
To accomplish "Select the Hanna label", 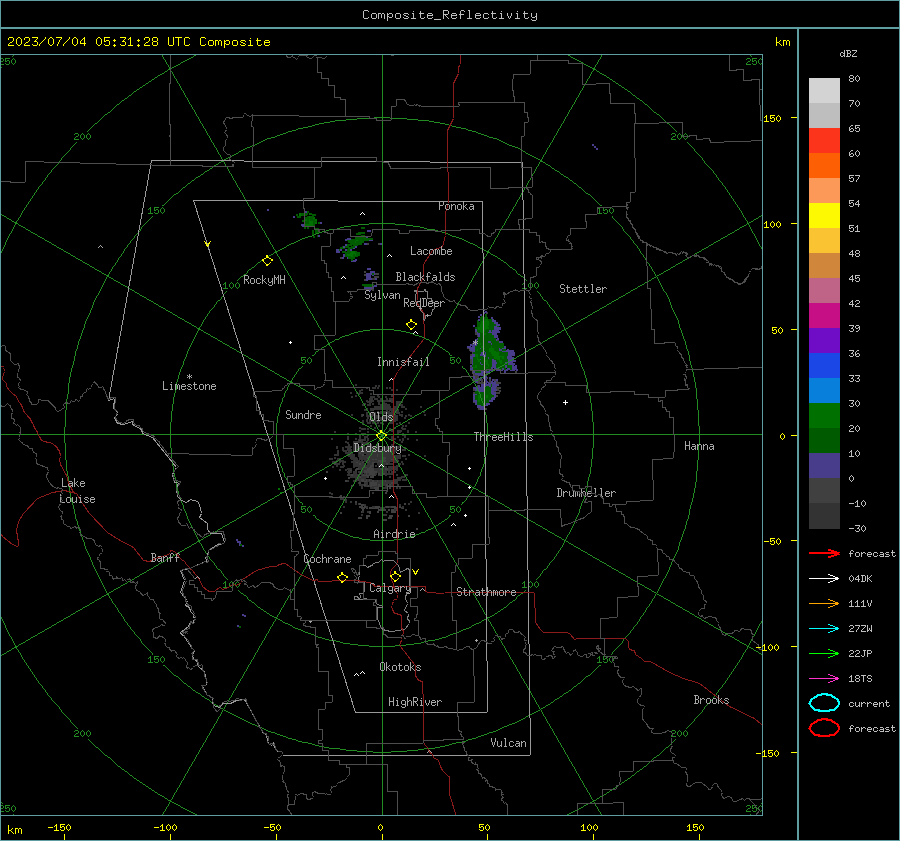I will pyautogui.click(x=699, y=446).
